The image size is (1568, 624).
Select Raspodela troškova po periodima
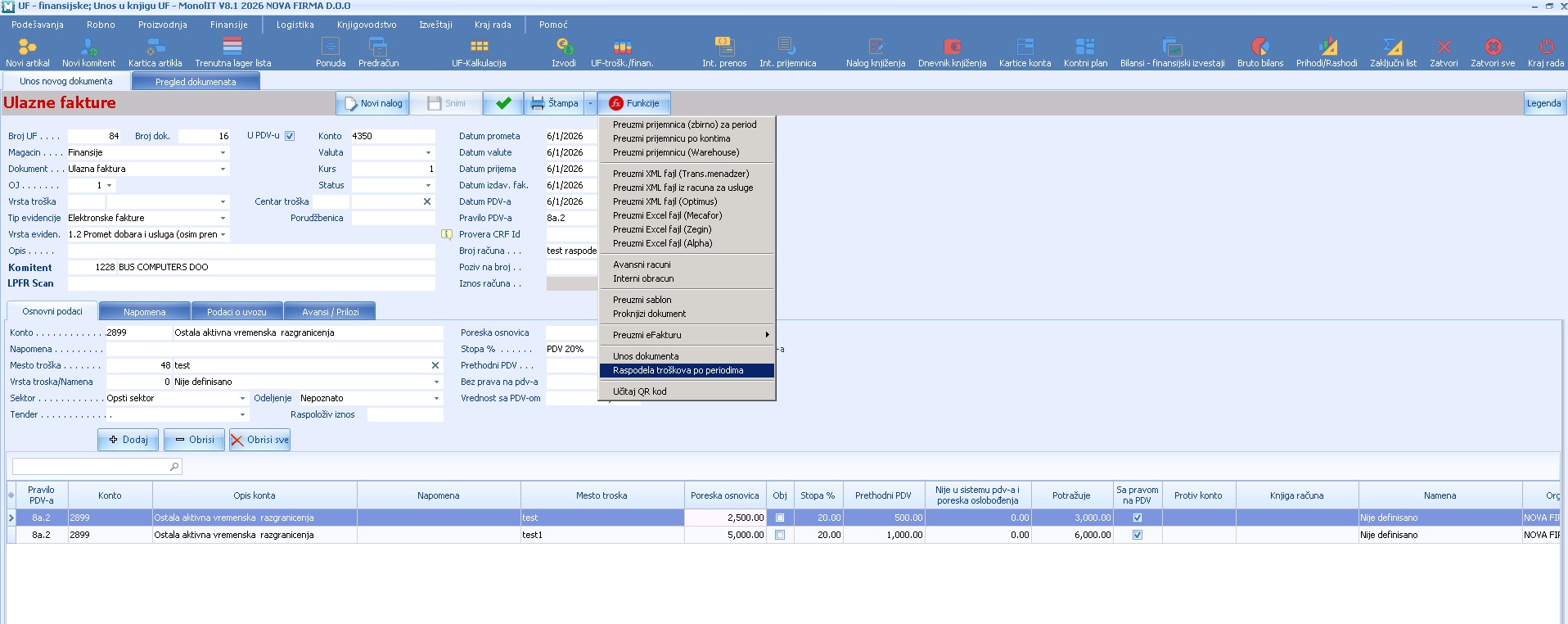tap(687, 370)
